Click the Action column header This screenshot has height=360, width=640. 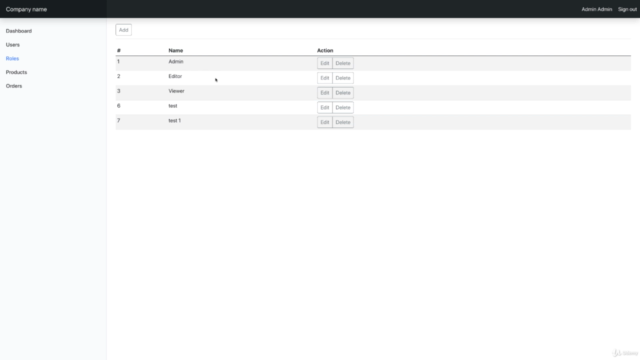325,51
